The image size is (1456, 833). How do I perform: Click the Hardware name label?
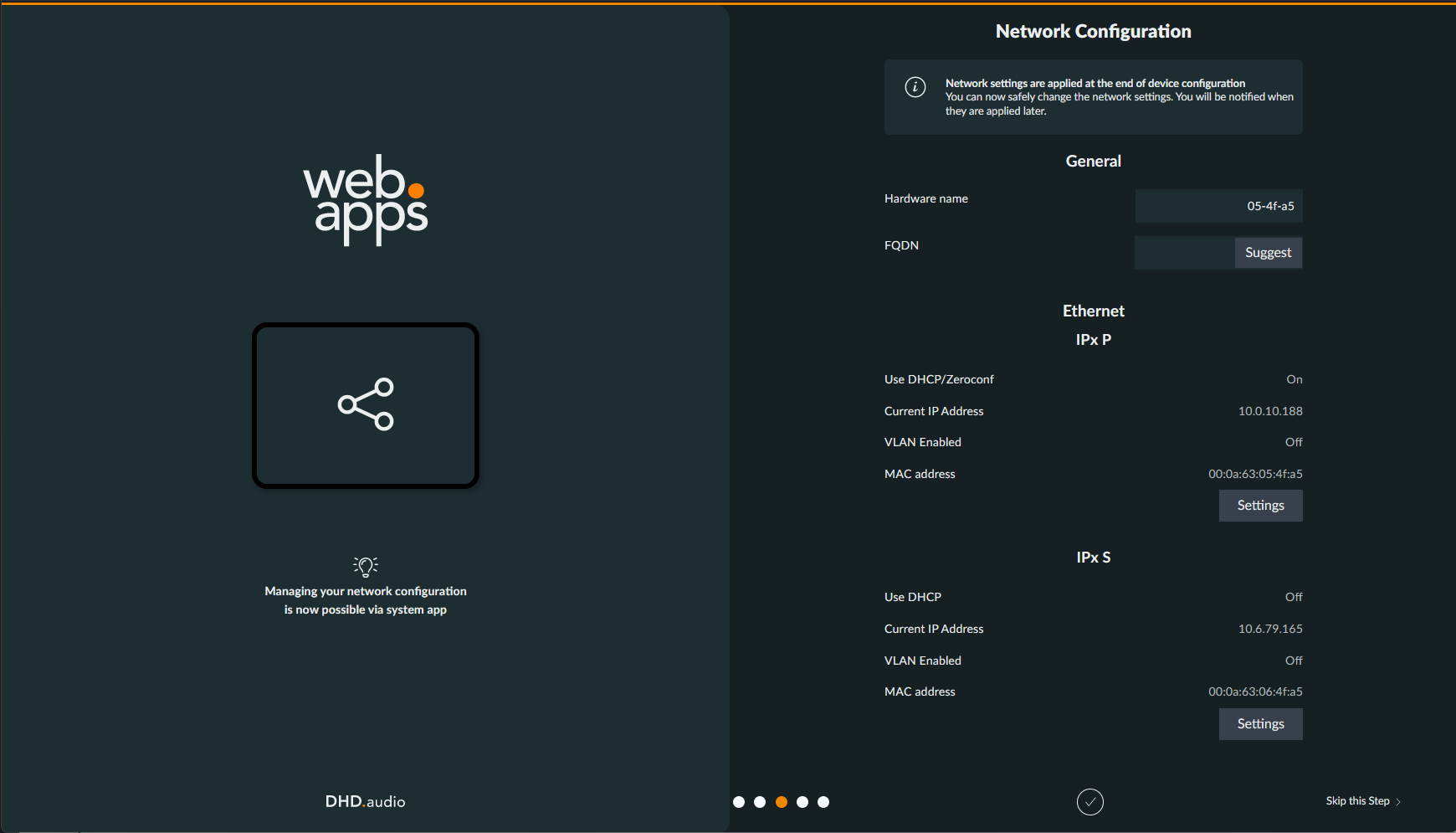tap(926, 198)
